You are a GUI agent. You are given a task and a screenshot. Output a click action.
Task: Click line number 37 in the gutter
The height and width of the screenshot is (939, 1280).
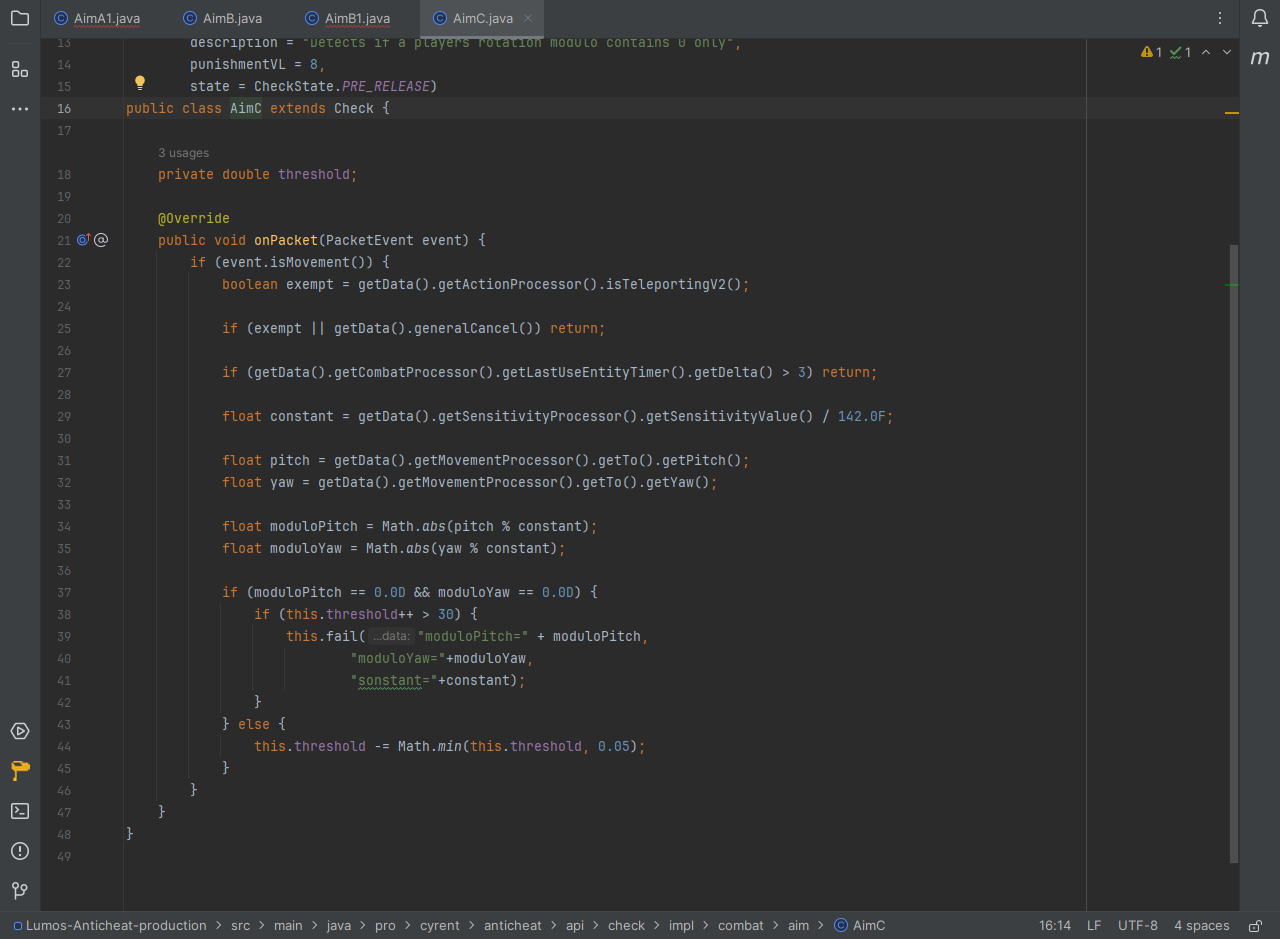64,592
